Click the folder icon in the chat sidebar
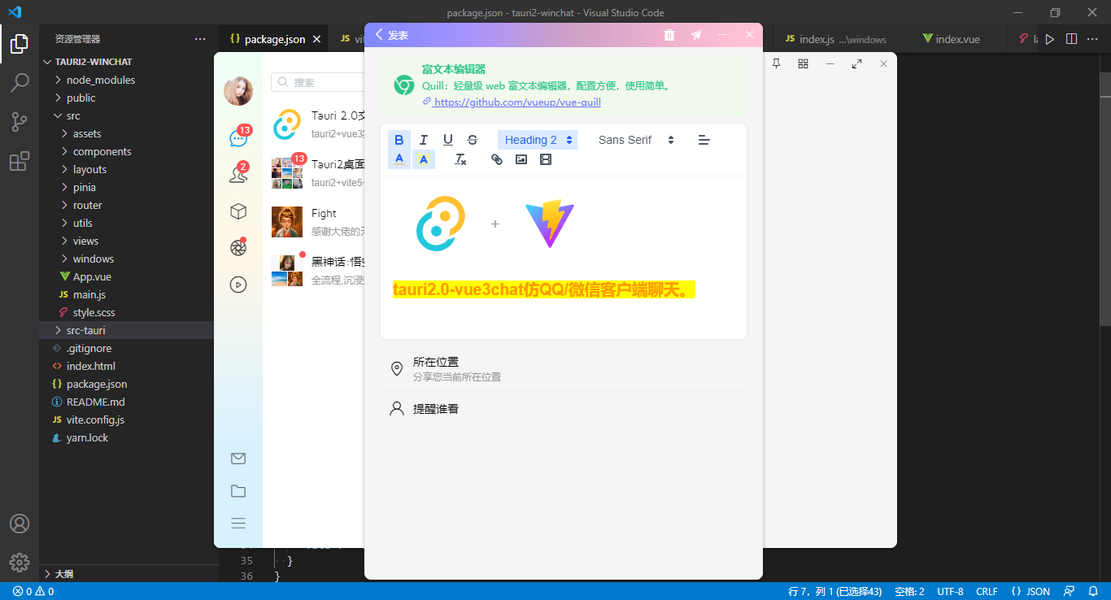Image resolution: width=1111 pixels, height=600 pixels. 238,491
